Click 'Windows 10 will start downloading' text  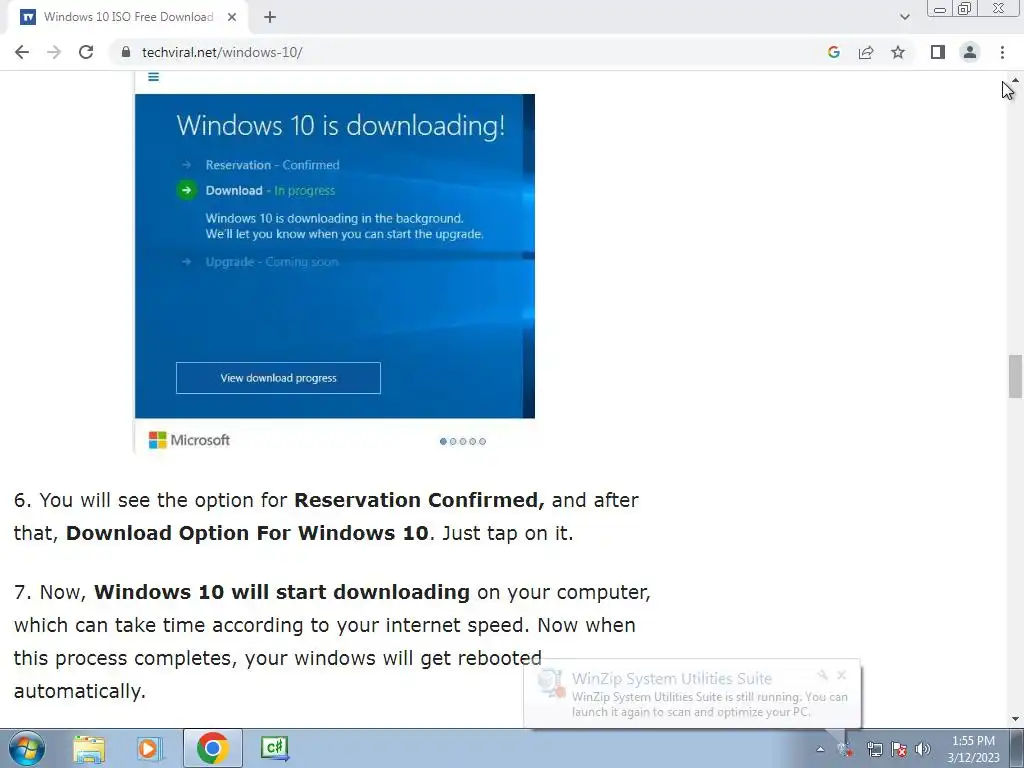point(282,592)
